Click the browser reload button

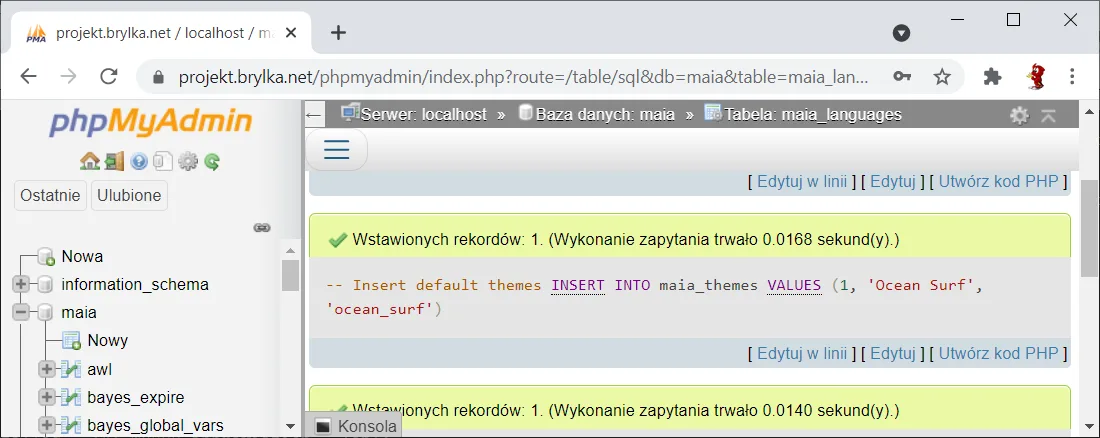[x=108, y=76]
